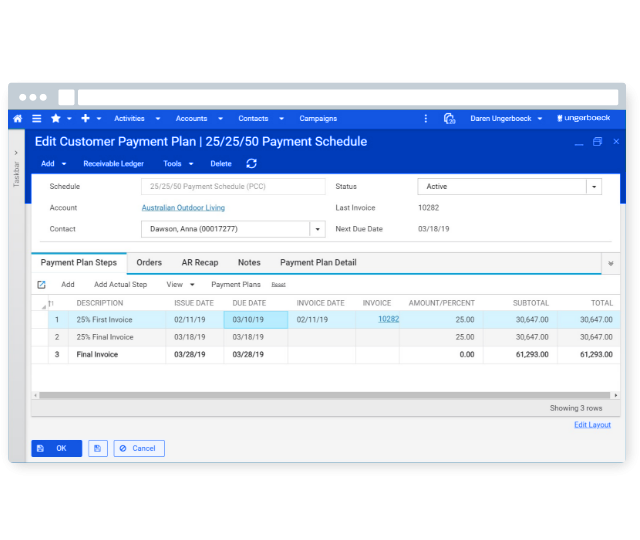The width and height of the screenshot is (640, 540).
Task: Switch to the AR Recap tab
Action: [199, 263]
